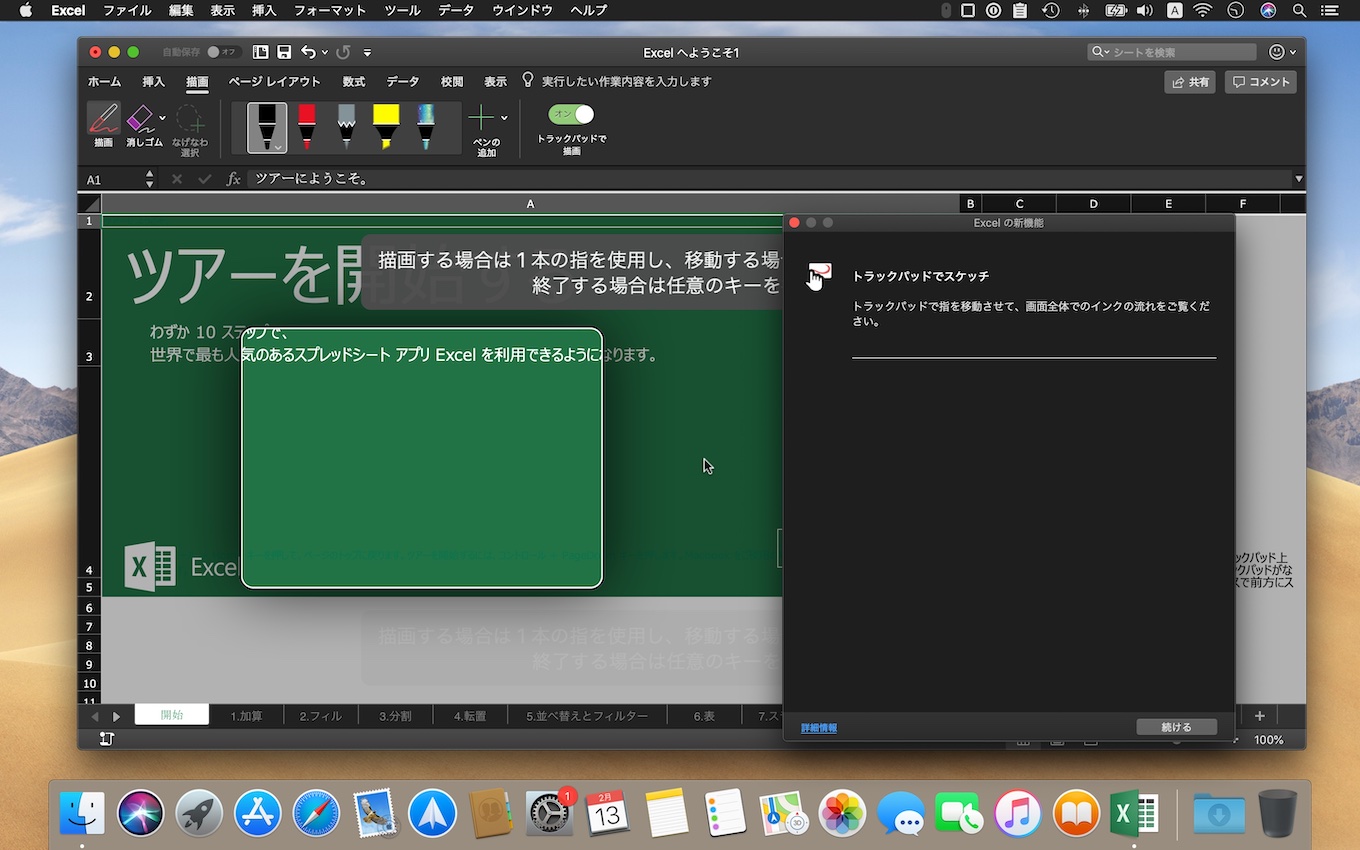The image size is (1360, 850).
Task: Switch to the Home (ホーム) ribbon tab
Action: (x=104, y=82)
